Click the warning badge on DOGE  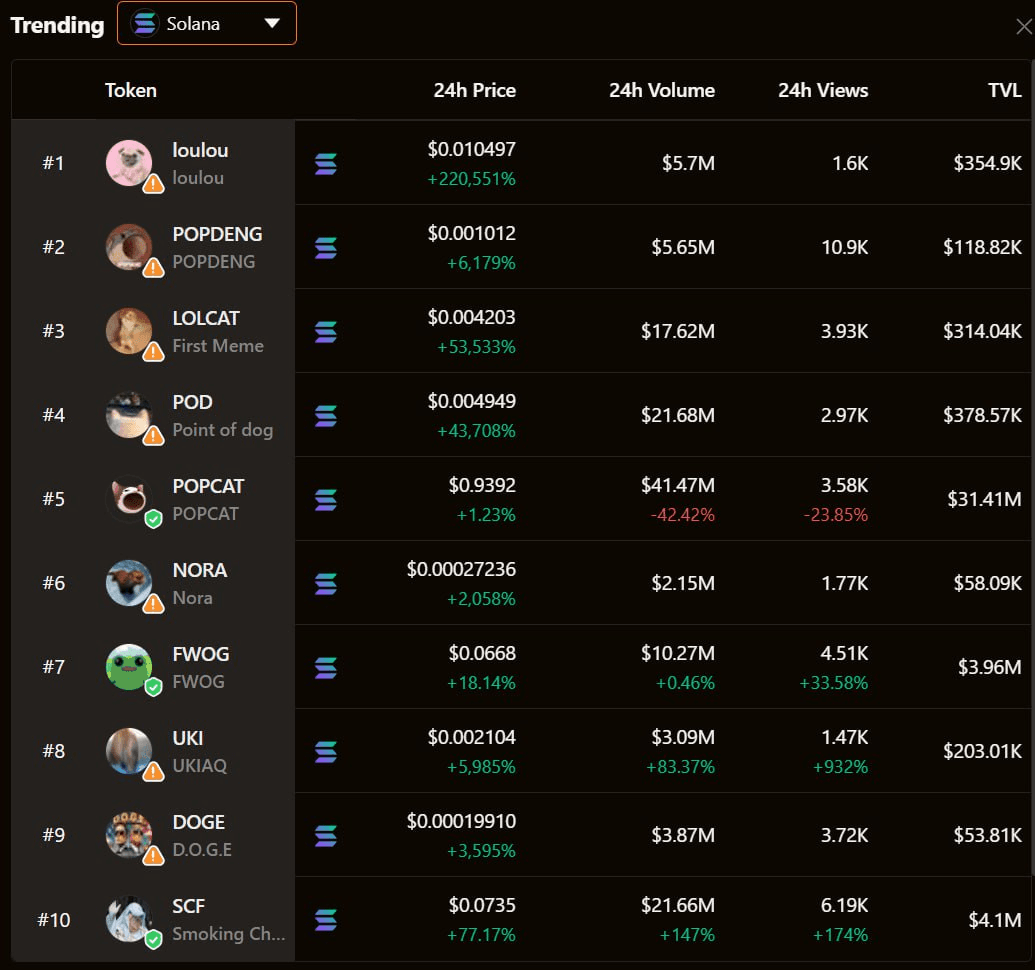click(154, 855)
